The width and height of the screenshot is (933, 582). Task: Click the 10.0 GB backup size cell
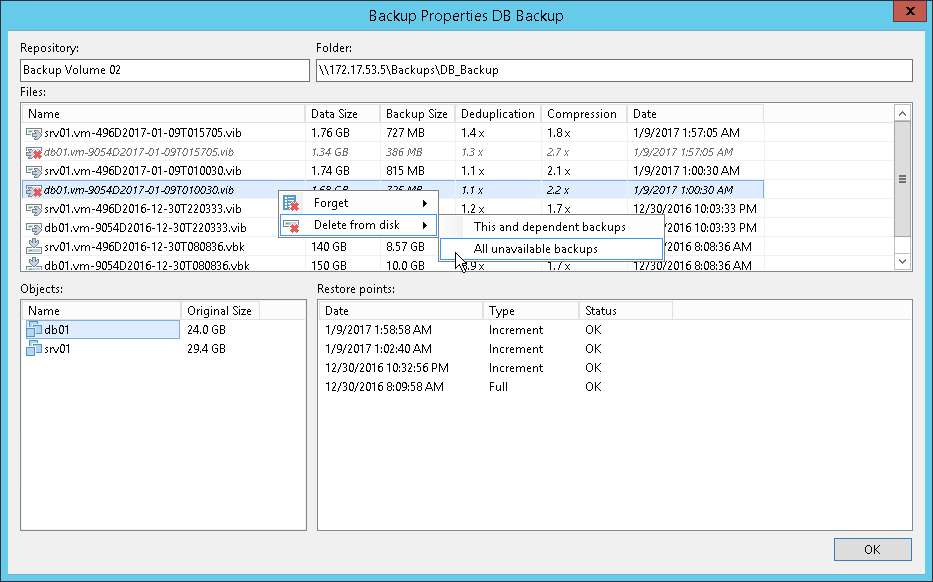[x=405, y=265]
